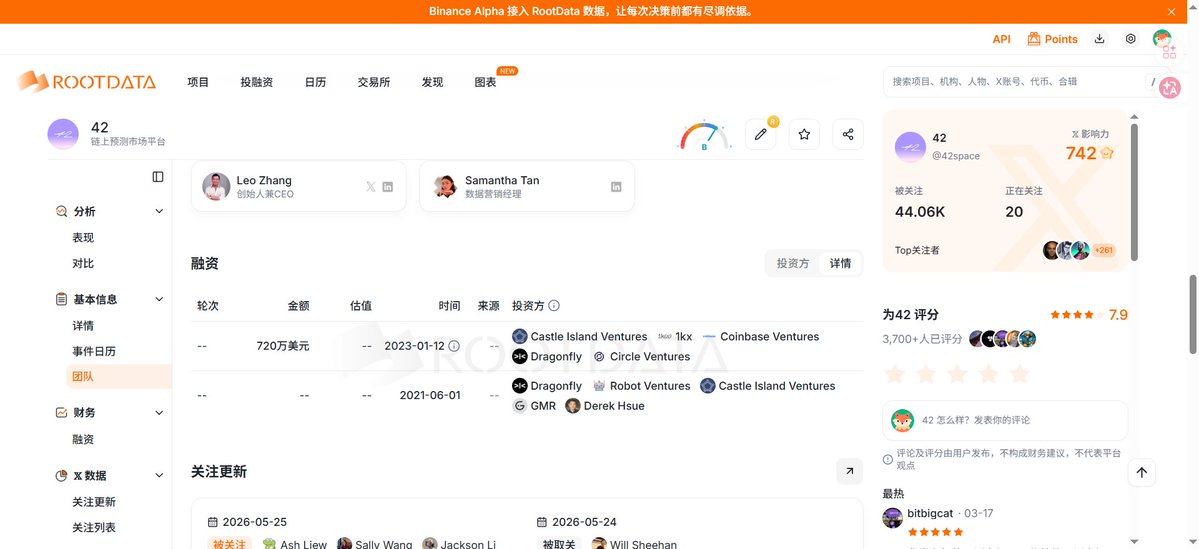1199x549 pixels.
Task: Open Leo Zhang's team card
Action: 299,187
